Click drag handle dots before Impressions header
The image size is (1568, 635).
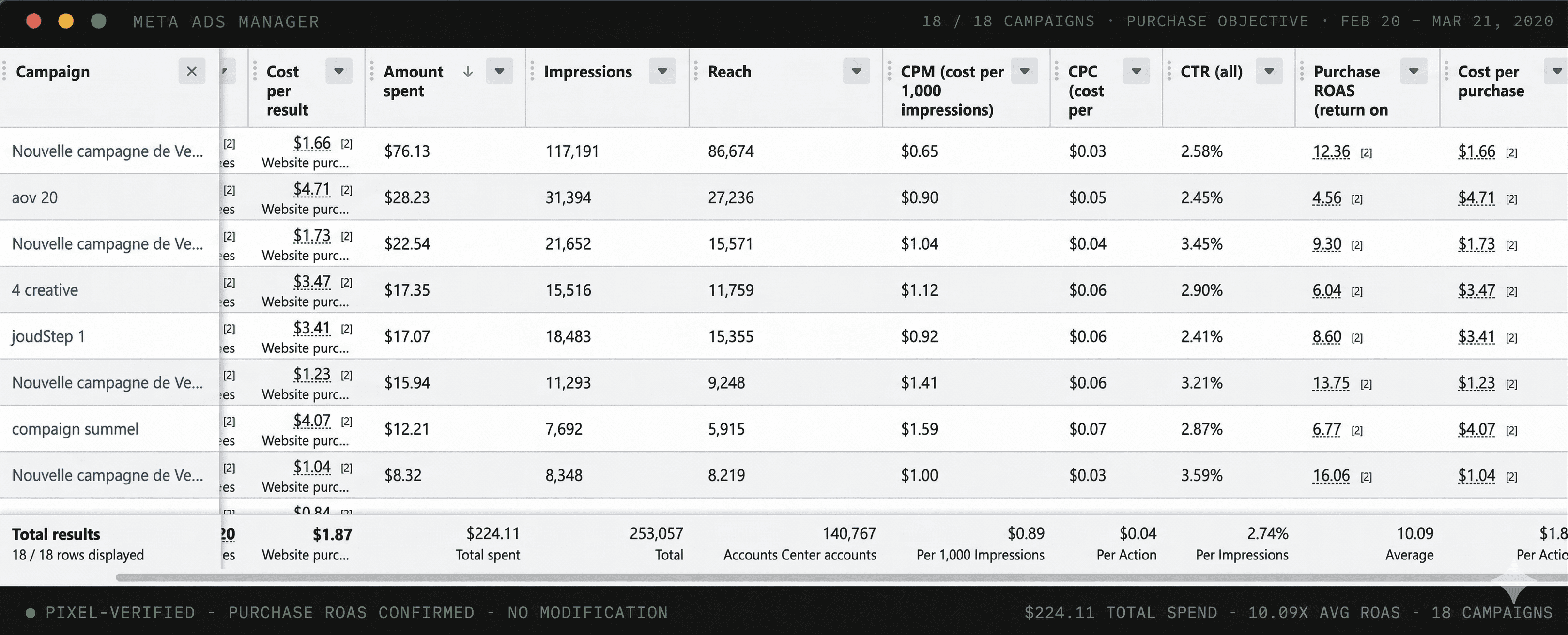pos(532,71)
